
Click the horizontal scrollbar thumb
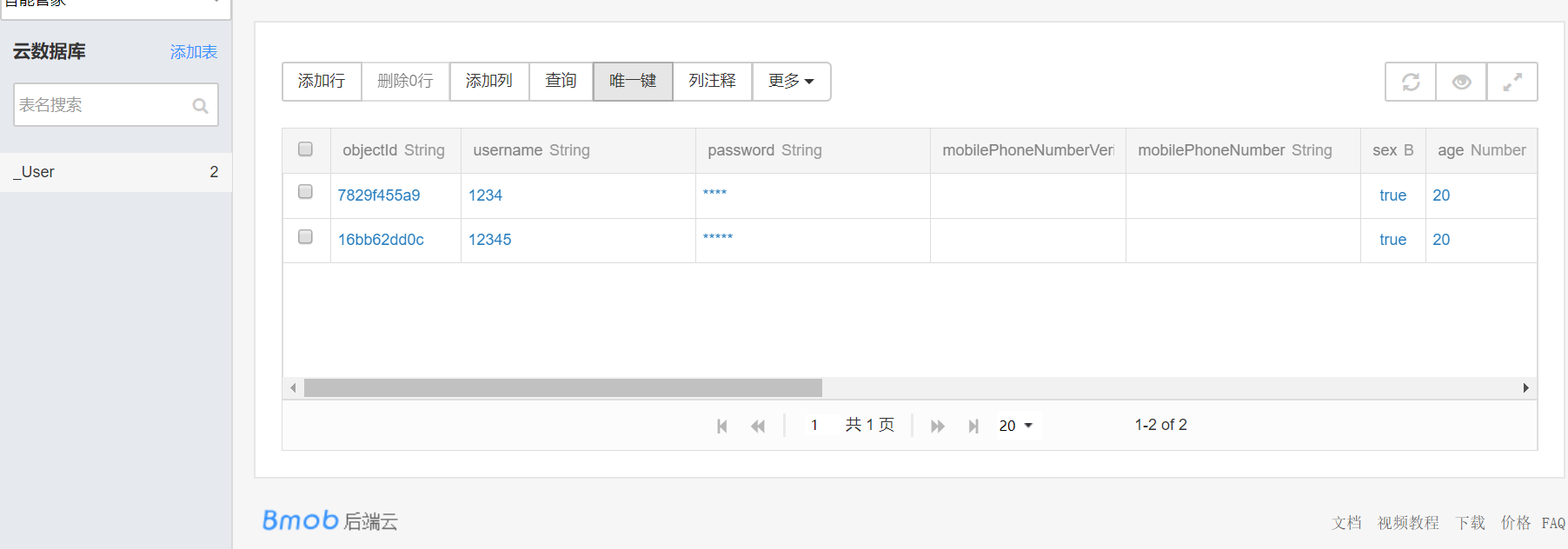[562, 387]
